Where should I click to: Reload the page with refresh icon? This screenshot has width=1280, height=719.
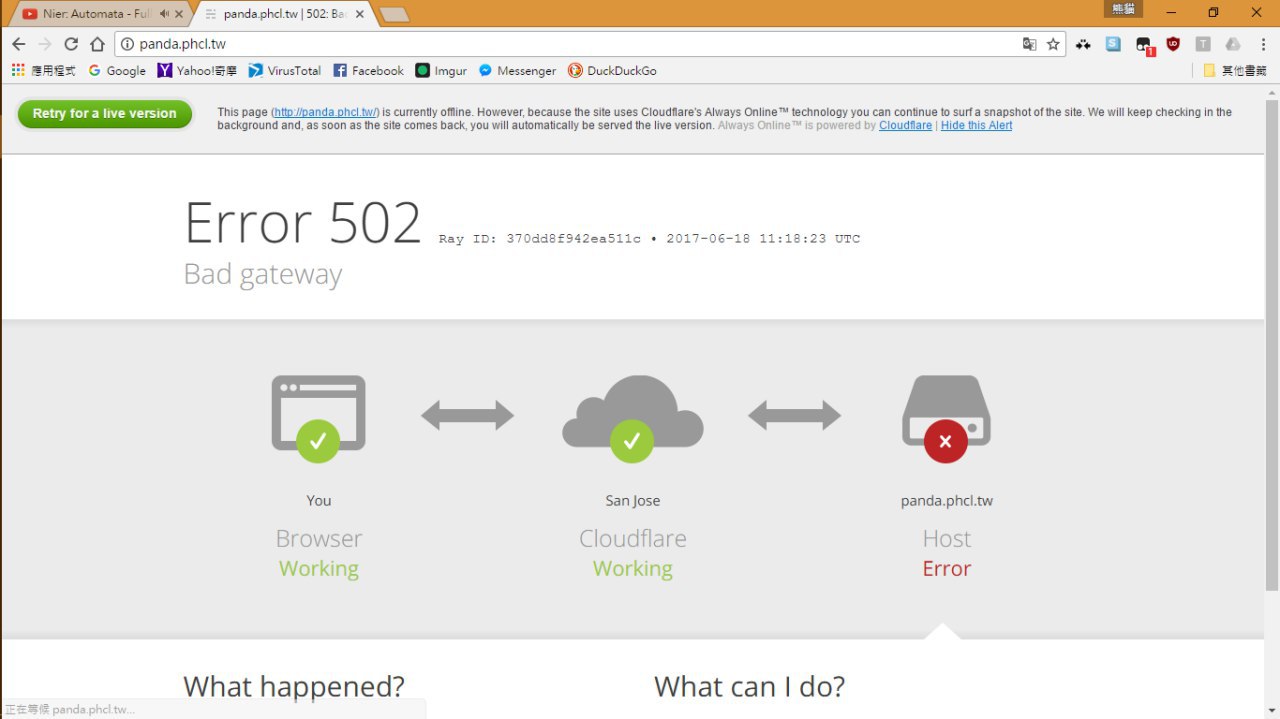pos(71,44)
